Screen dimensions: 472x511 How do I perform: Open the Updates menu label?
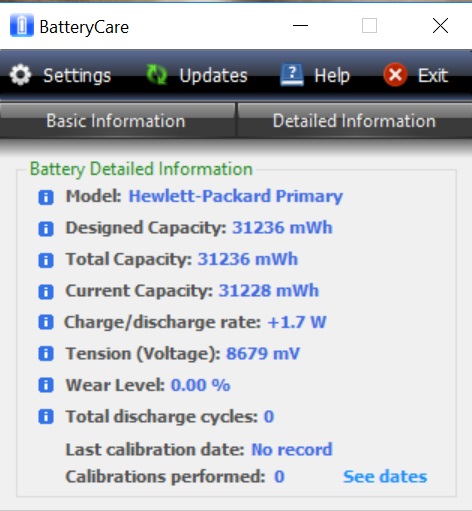point(213,75)
